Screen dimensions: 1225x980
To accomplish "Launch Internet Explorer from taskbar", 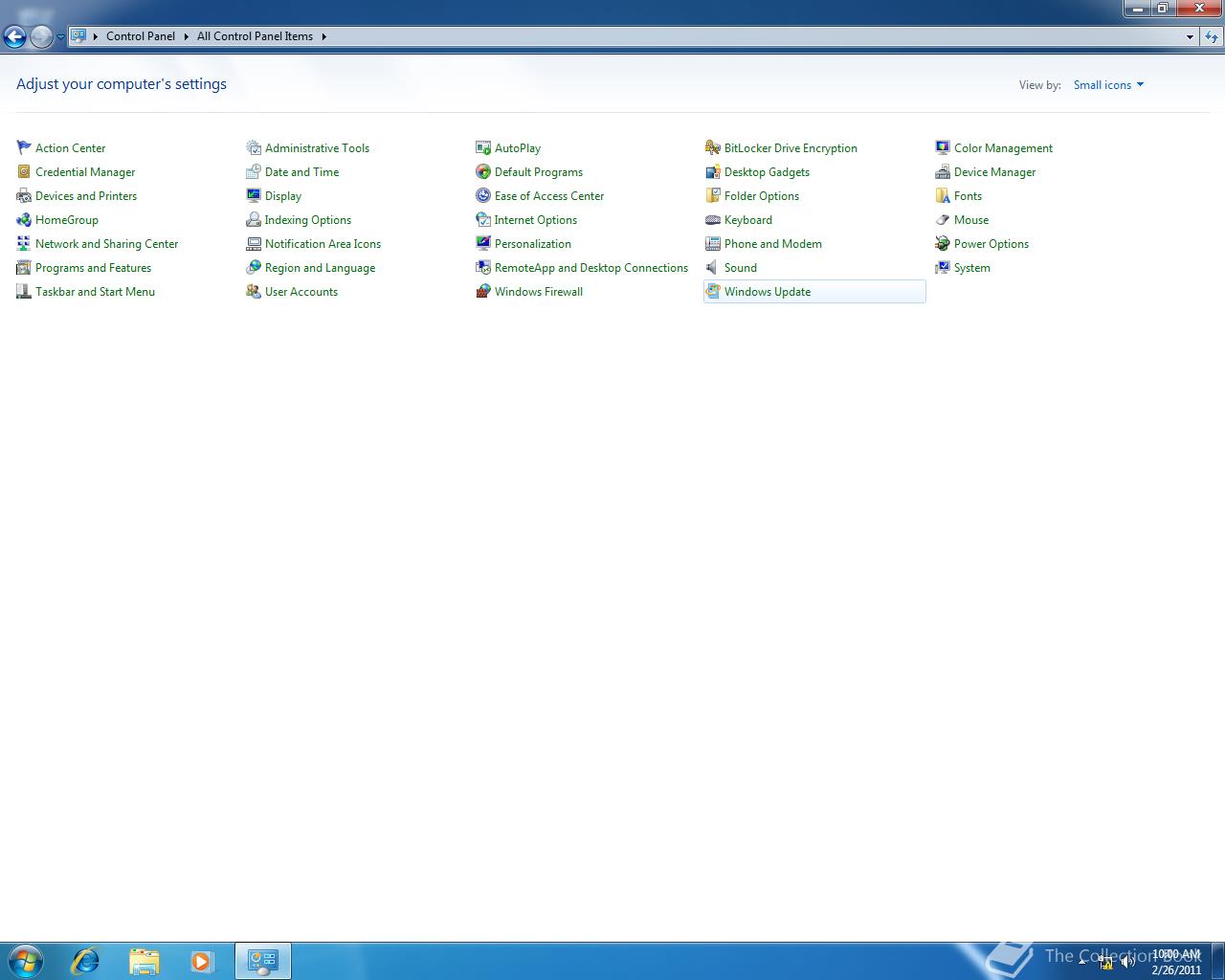I will click(x=85, y=961).
